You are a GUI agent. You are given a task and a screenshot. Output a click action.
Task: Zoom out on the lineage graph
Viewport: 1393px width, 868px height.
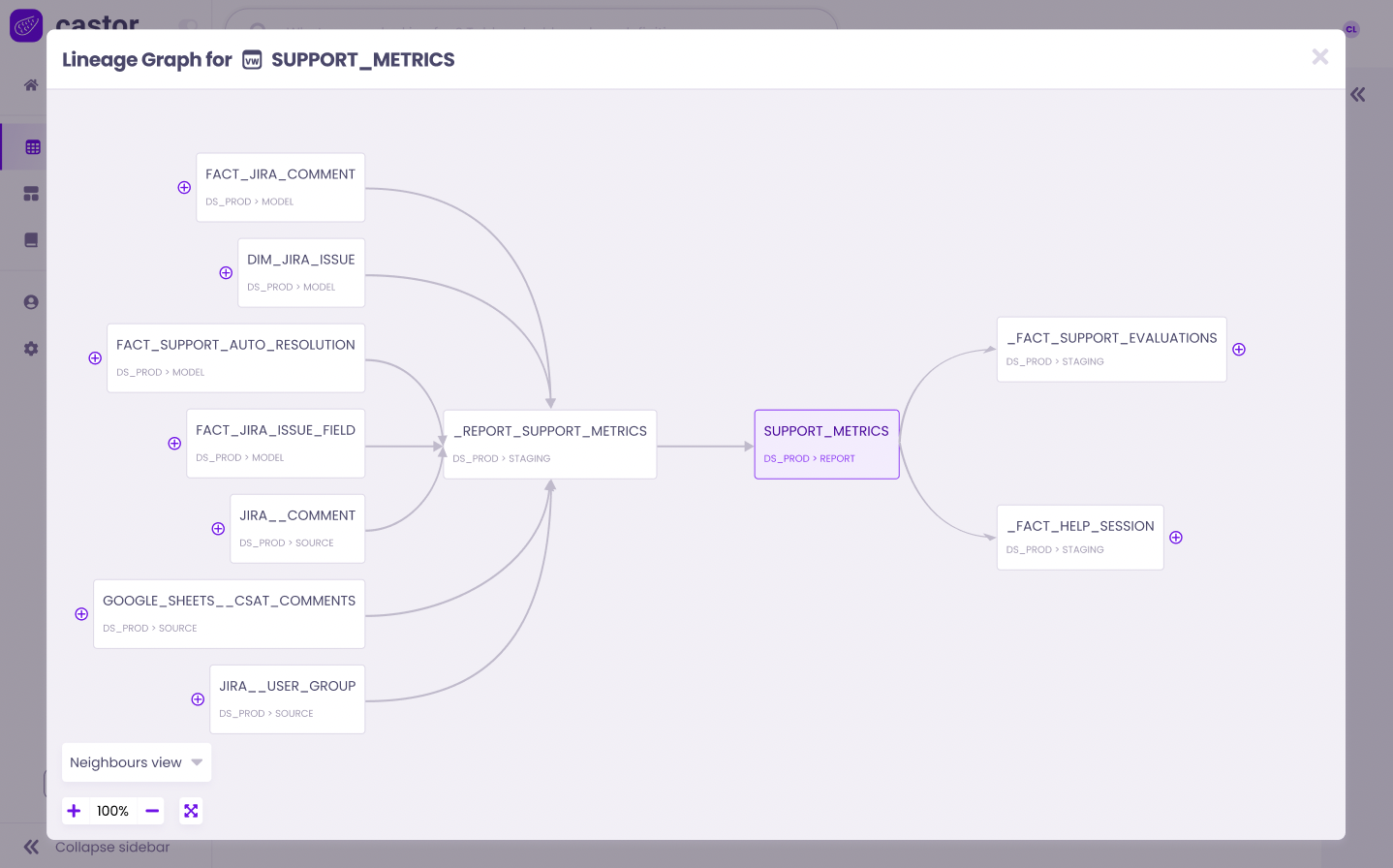click(151, 811)
